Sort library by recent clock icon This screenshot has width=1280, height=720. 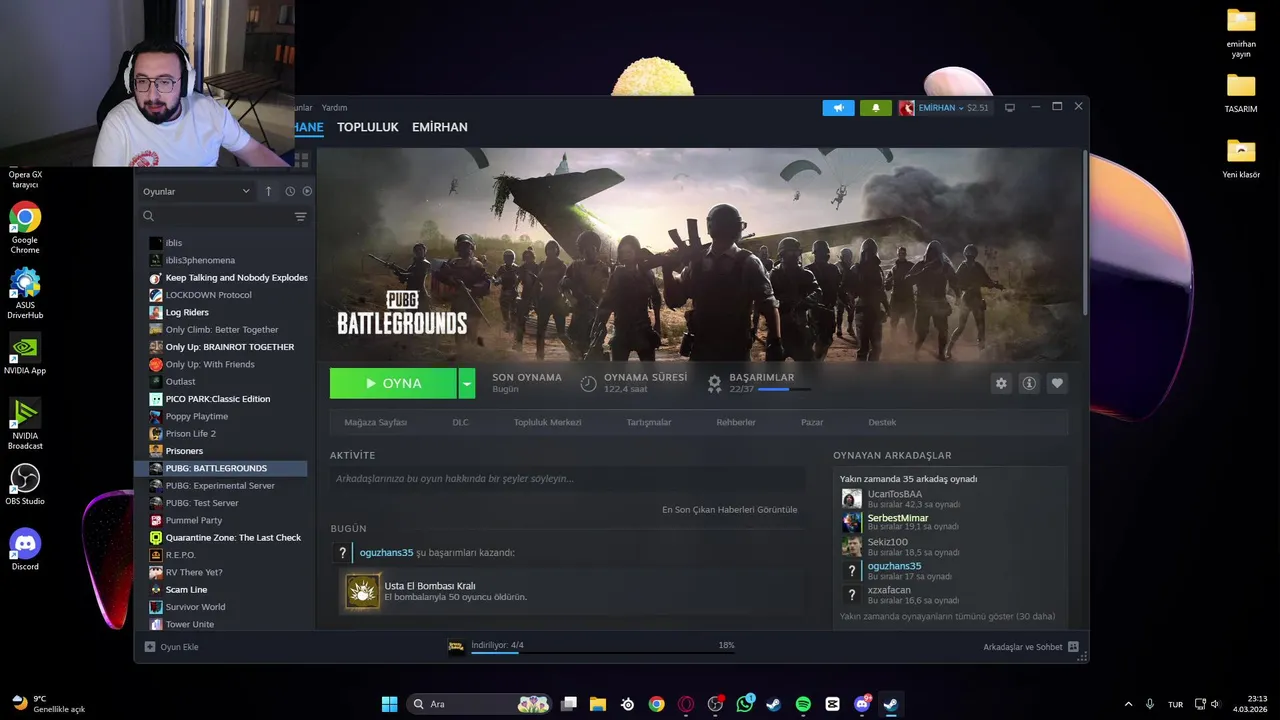coord(290,191)
